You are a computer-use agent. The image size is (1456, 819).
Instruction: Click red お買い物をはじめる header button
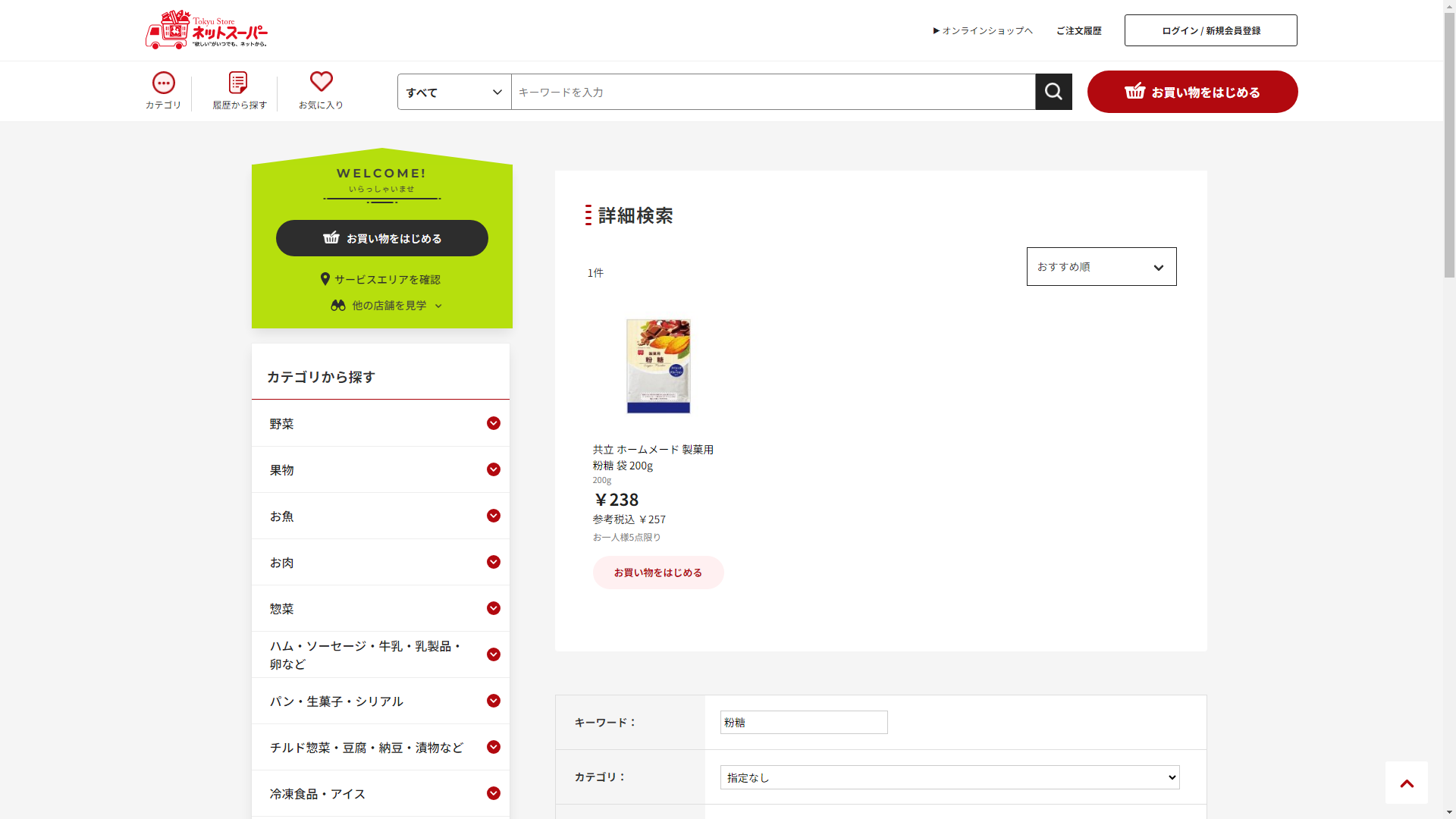1192,92
